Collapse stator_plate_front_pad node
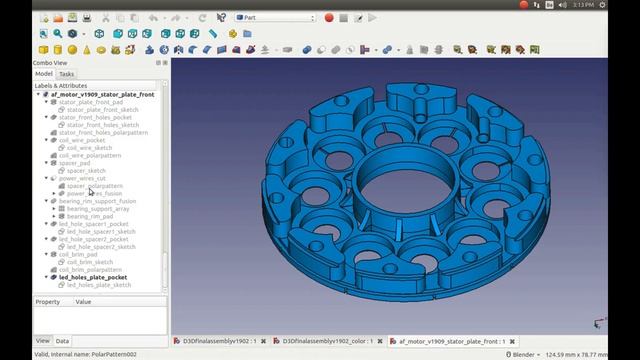The width and height of the screenshot is (640, 360). point(46,102)
